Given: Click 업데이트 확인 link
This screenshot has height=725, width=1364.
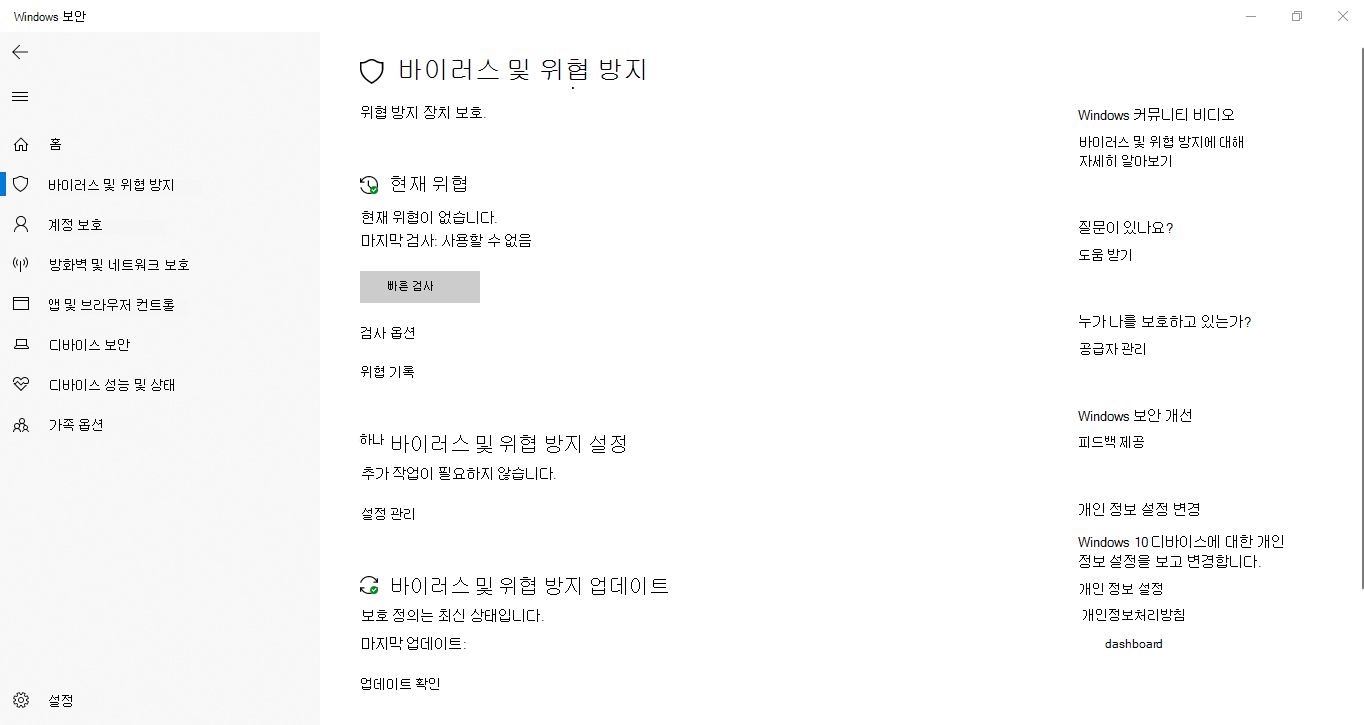Looking at the screenshot, I should click(x=400, y=684).
